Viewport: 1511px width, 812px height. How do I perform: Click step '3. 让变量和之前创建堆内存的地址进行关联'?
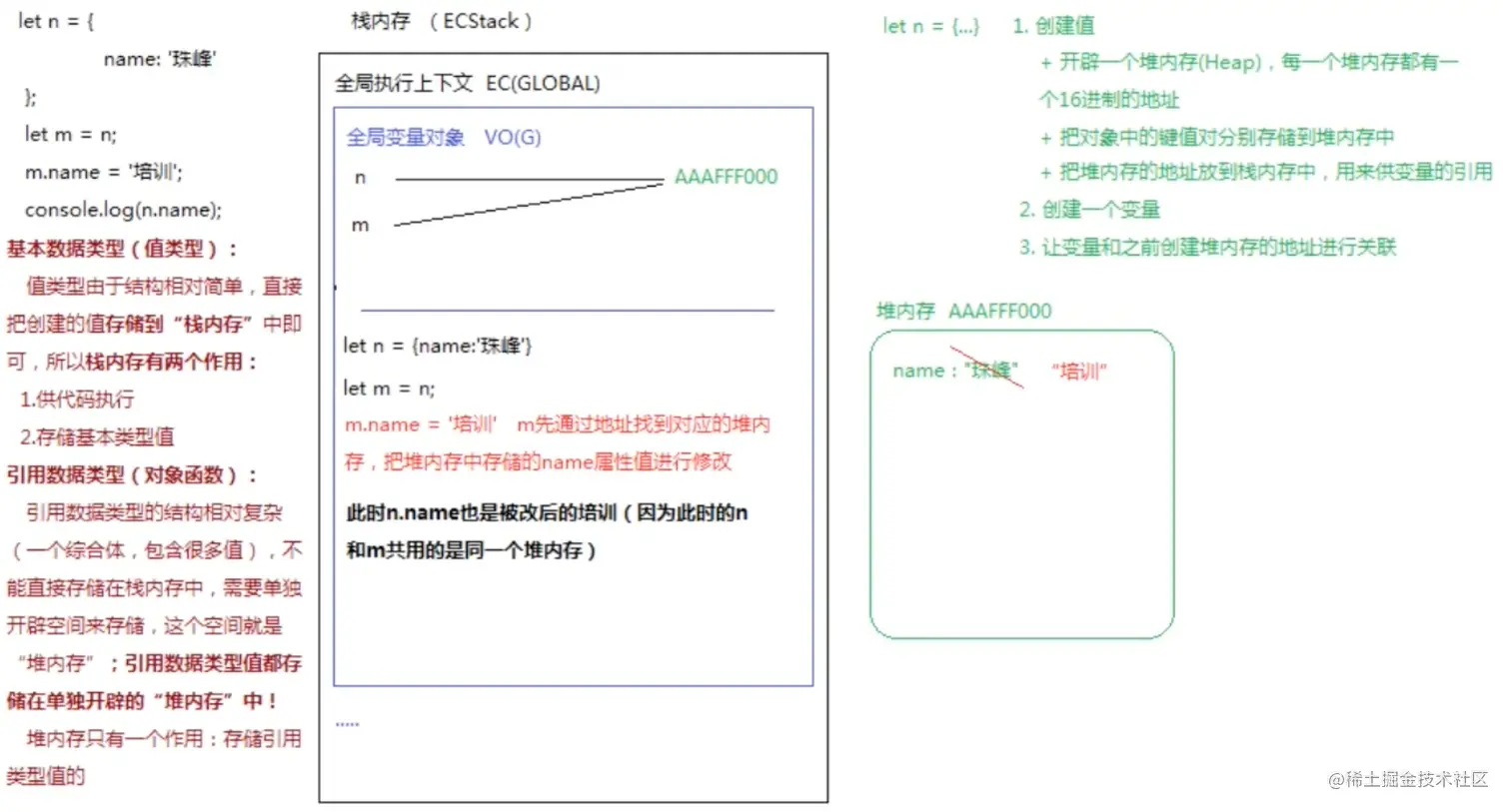pos(1207,247)
